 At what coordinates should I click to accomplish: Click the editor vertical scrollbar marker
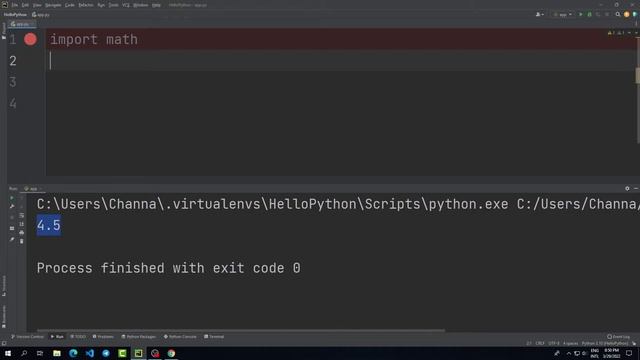tap(638, 76)
